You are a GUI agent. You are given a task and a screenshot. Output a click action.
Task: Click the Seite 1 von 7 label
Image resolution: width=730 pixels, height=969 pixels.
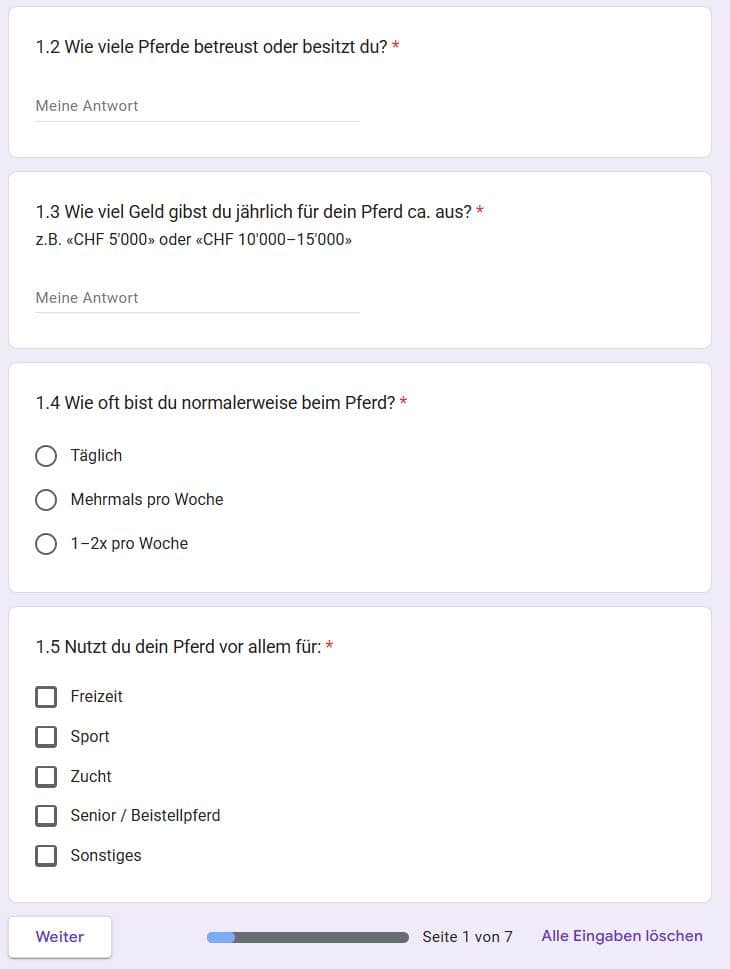coord(467,937)
